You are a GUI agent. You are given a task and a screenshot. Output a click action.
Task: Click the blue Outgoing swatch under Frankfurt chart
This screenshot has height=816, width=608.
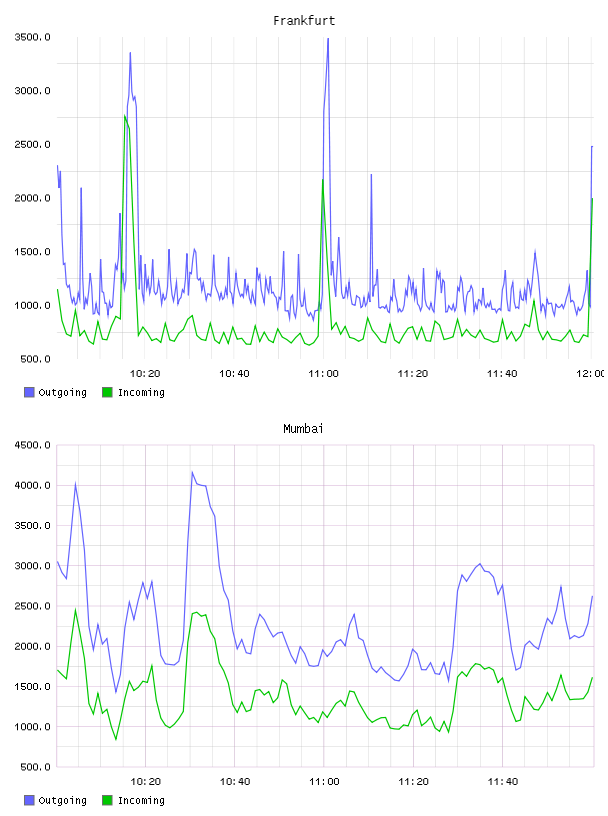point(29,392)
